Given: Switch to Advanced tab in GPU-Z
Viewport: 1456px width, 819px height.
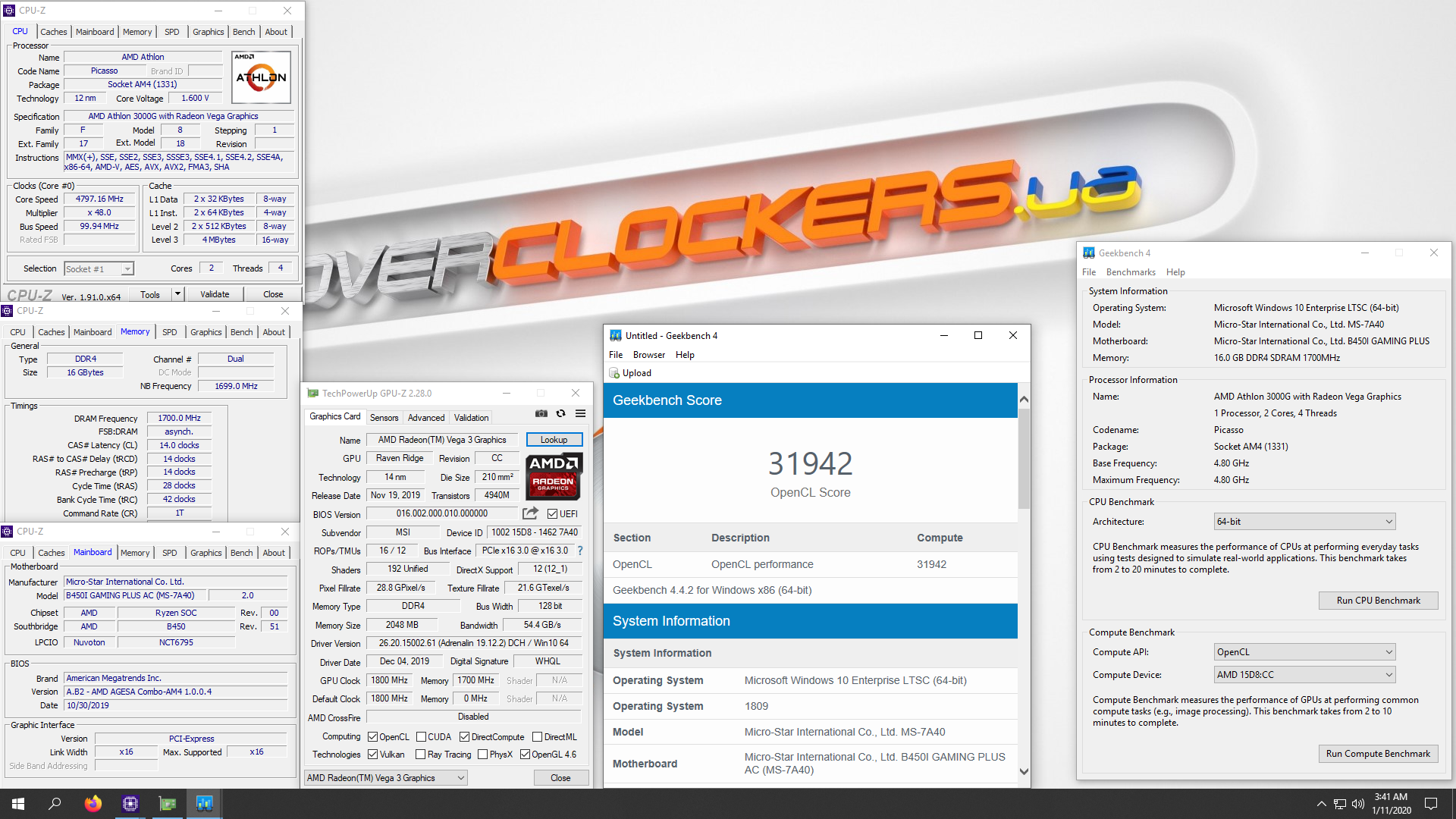Looking at the screenshot, I should (x=426, y=417).
